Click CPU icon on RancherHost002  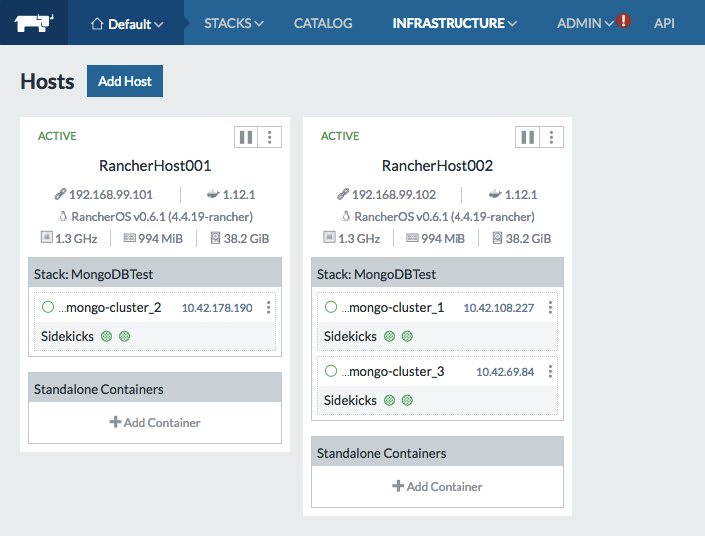[329, 237]
